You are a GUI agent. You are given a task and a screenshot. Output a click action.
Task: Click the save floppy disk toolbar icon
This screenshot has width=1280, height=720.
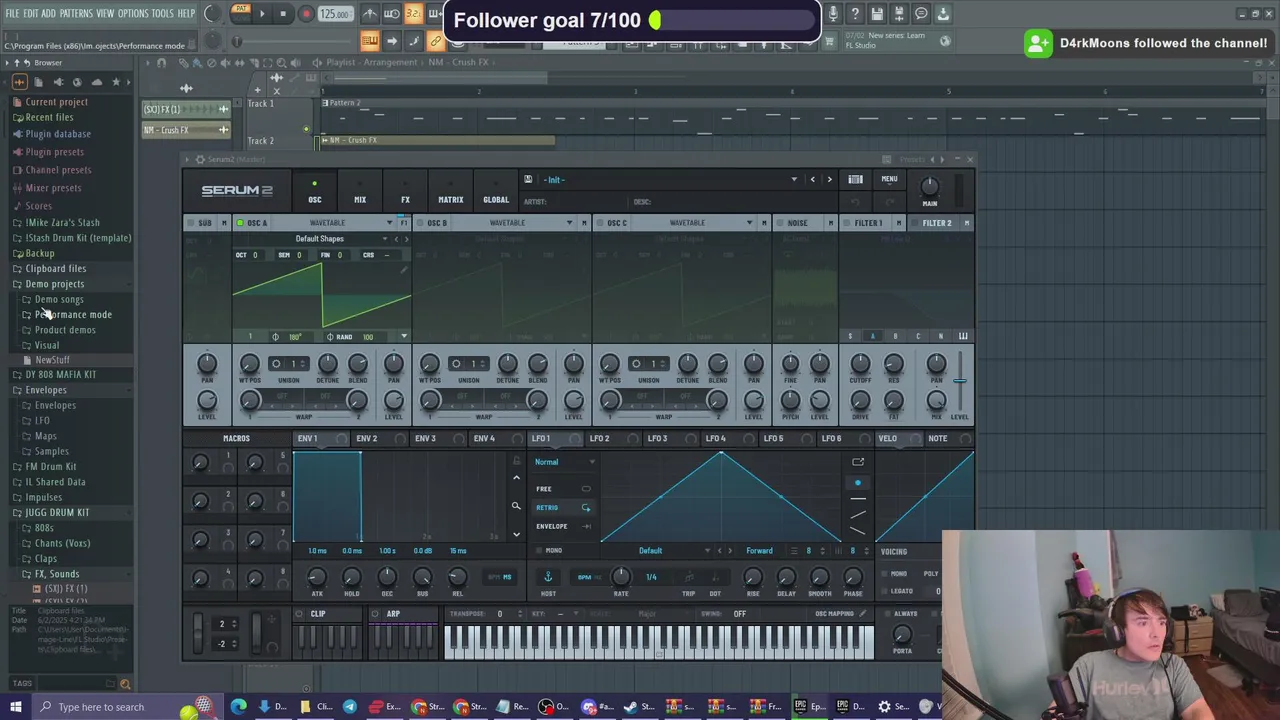877,14
